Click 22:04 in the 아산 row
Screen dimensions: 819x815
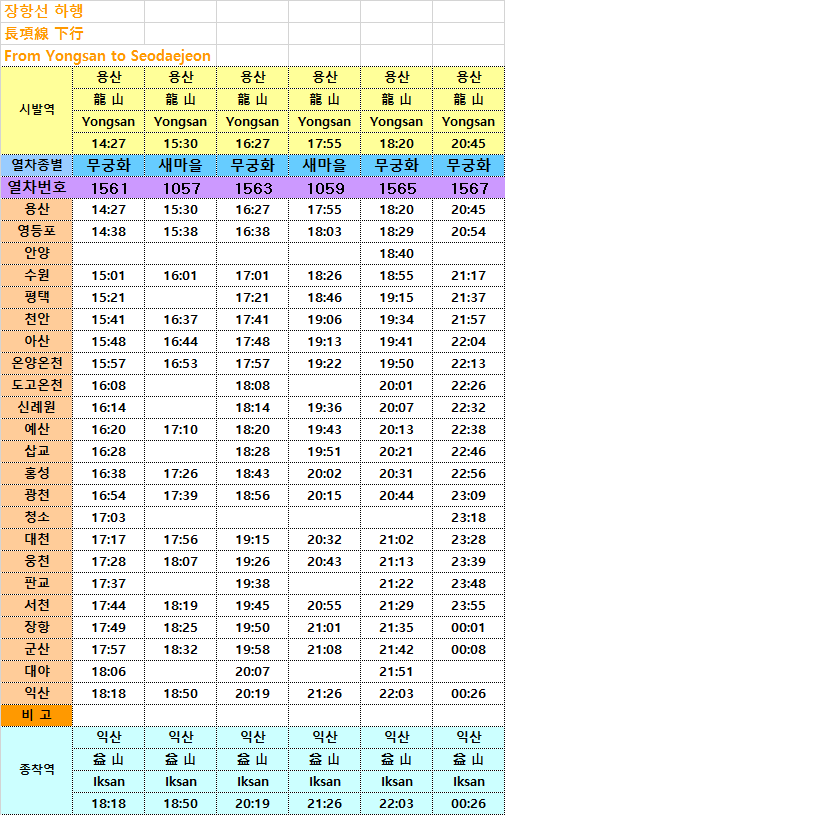[x=469, y=341]
